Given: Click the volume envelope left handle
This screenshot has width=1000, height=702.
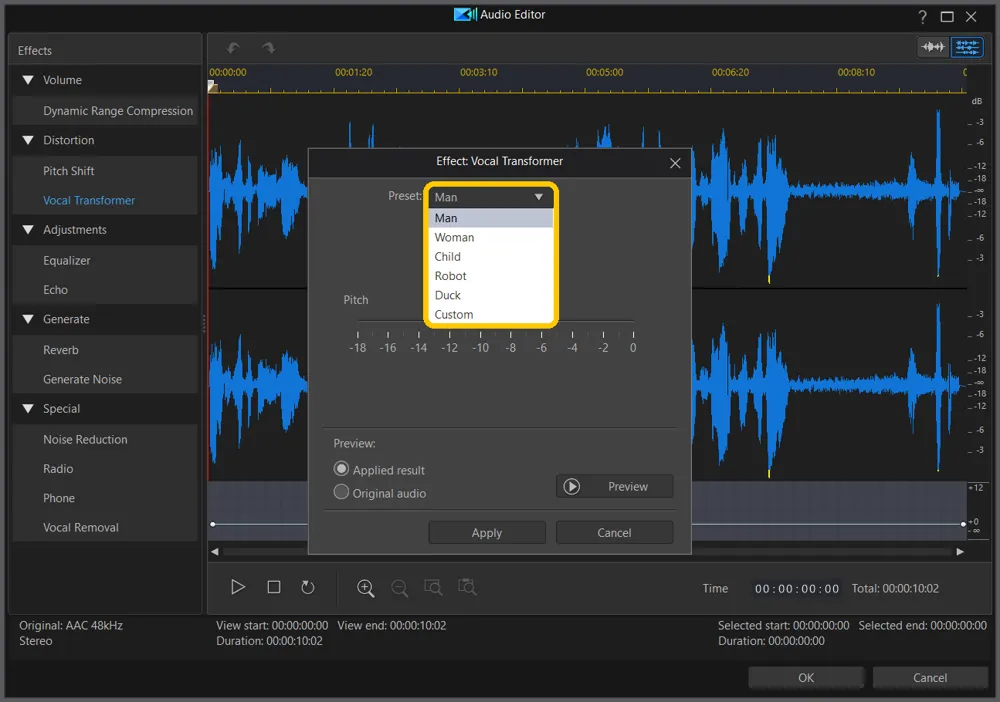Looking at the screenshot, I should [213, 524].
